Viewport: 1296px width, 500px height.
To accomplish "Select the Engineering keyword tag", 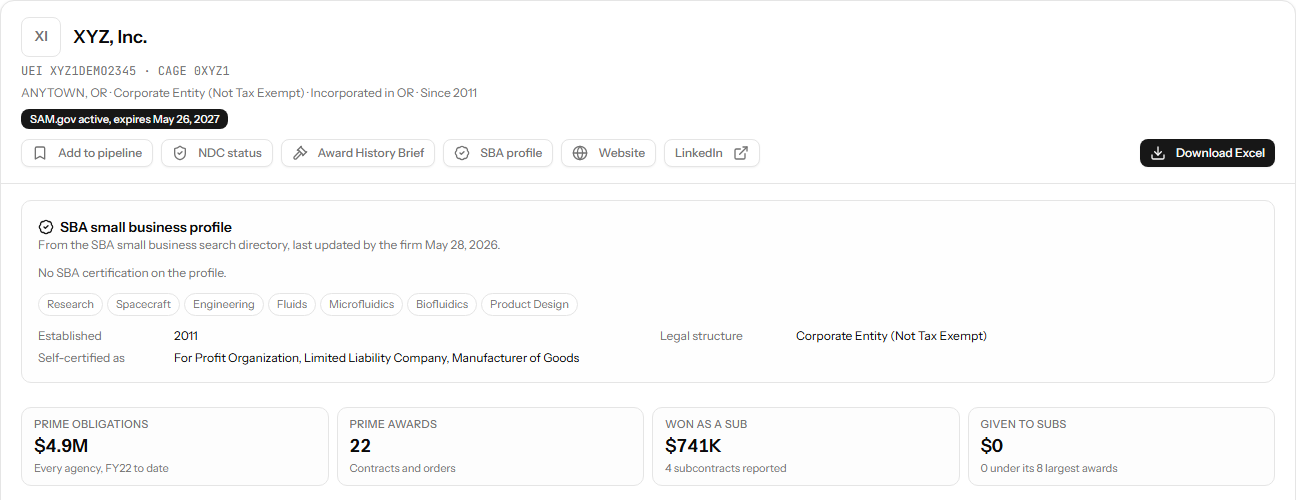I will coord(224,304).
